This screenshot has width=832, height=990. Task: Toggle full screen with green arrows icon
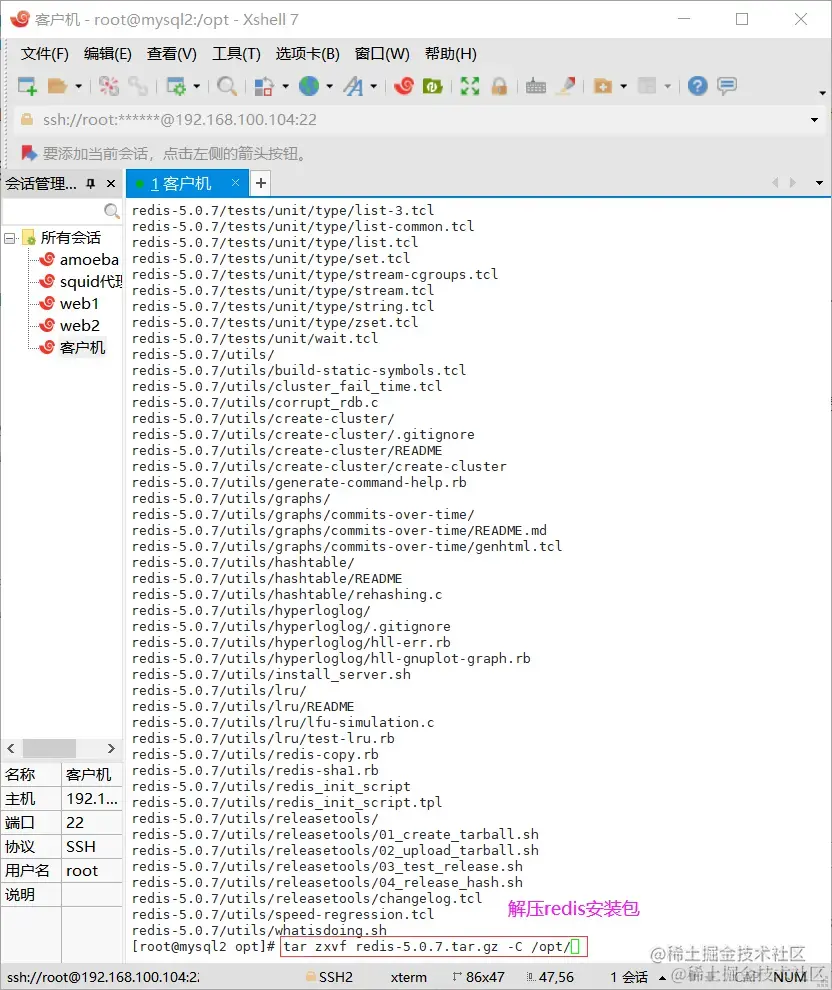click(470, 86)
